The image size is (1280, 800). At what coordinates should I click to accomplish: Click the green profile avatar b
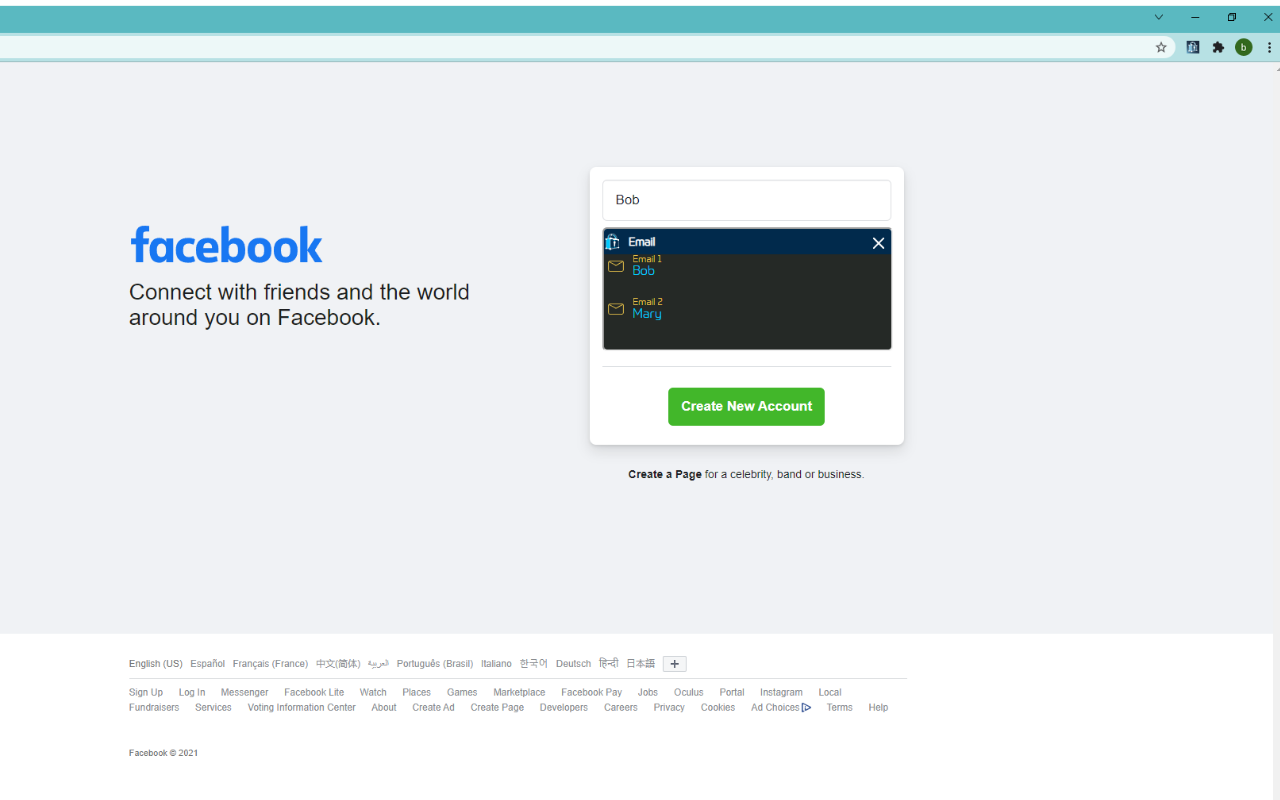(x=1243, y=47)
